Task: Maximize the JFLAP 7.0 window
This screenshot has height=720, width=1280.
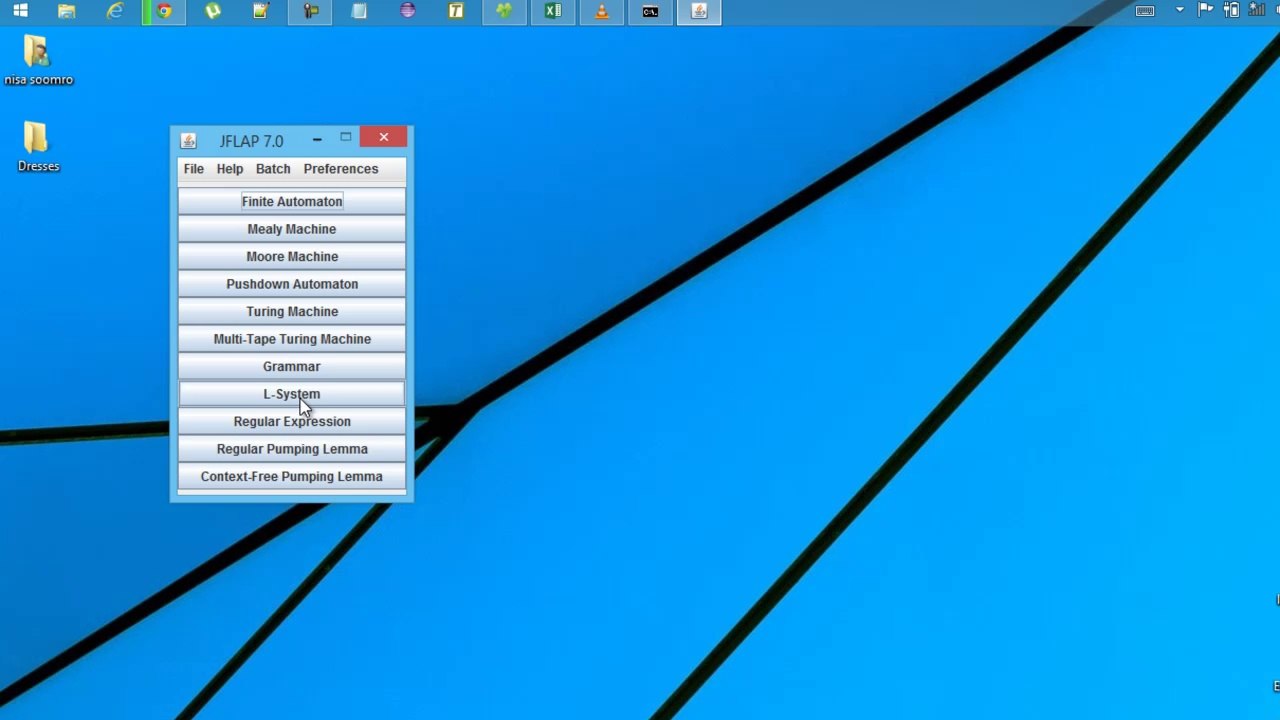Action: [345, 138]
